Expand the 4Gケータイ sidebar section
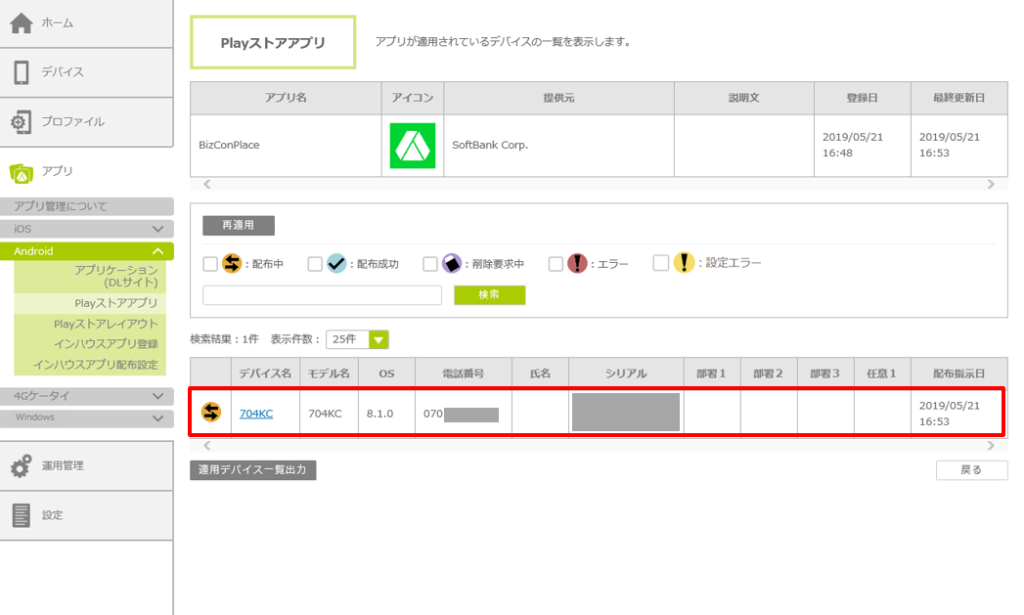This screenshot has width=1024, height=615. coord(86,396)
